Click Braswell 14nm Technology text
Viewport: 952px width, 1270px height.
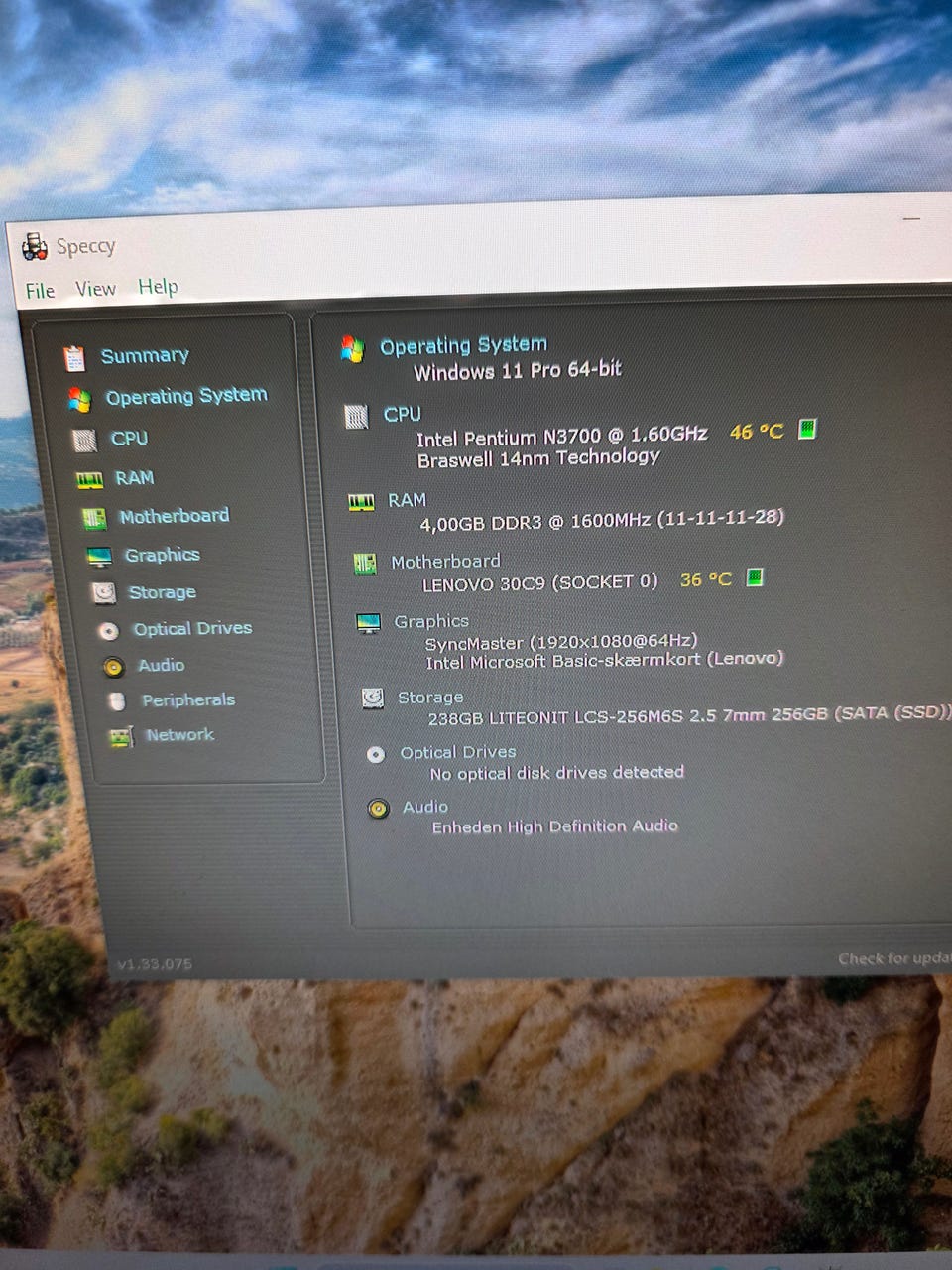(x=538, y=458)
